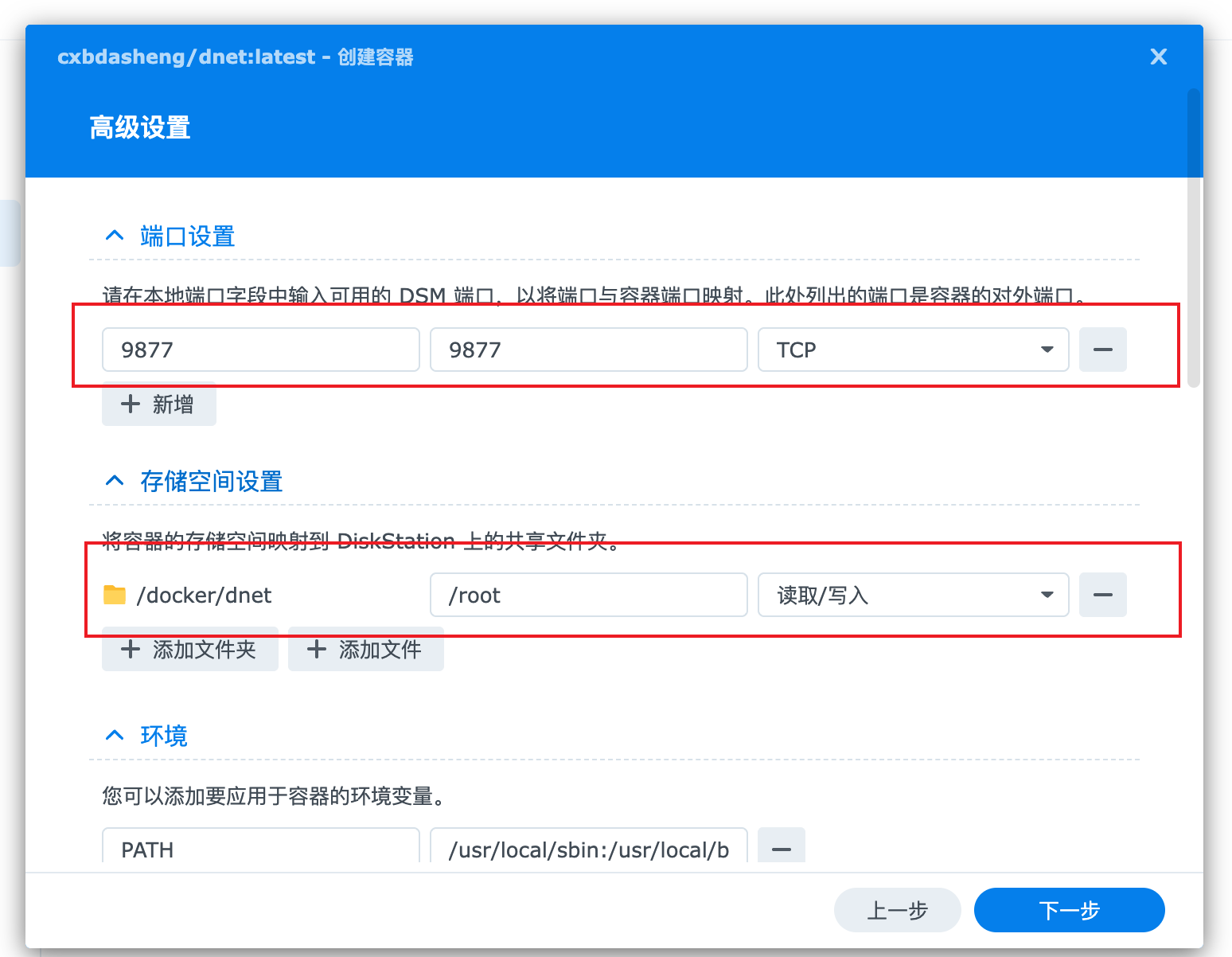This screenshot has height=957, width=1232.
Task: Click 添加文件夹 to map a folder
Action: (189, 649)
